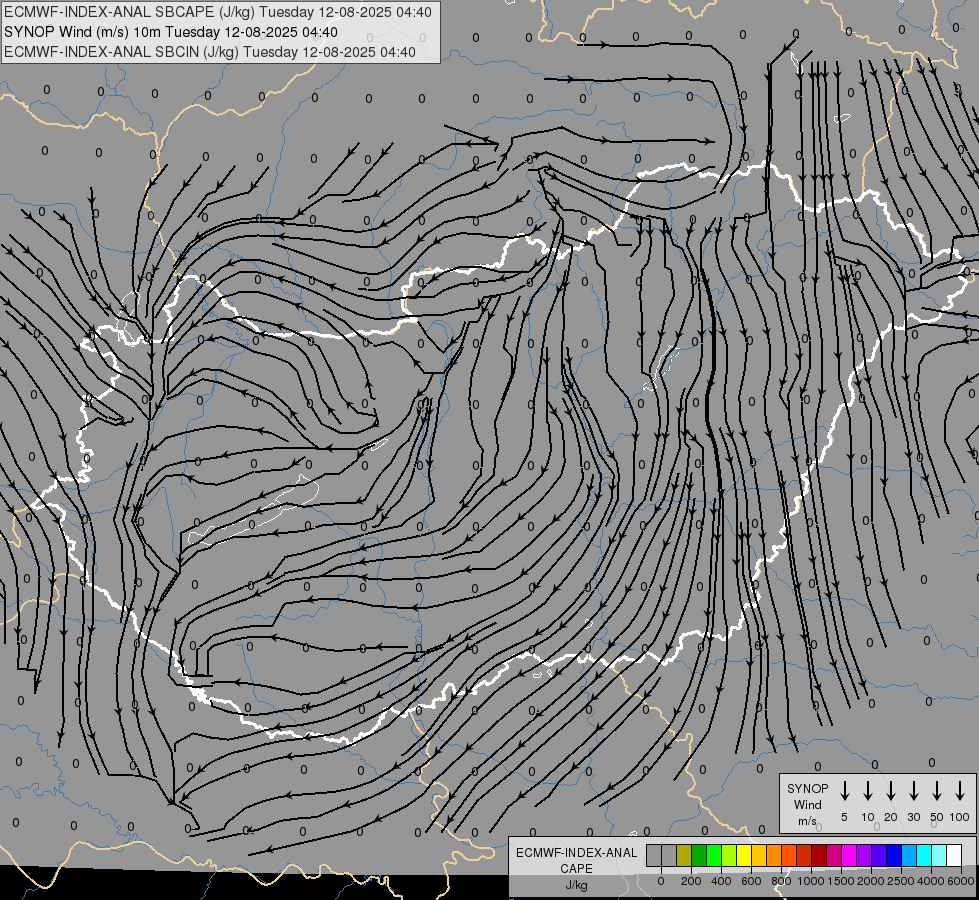The height and width of the screenshot is (900, 979).
Task: Click the 2500 tick label on CAPE scale
Action: pyautogui.click(x=901, y=881)
